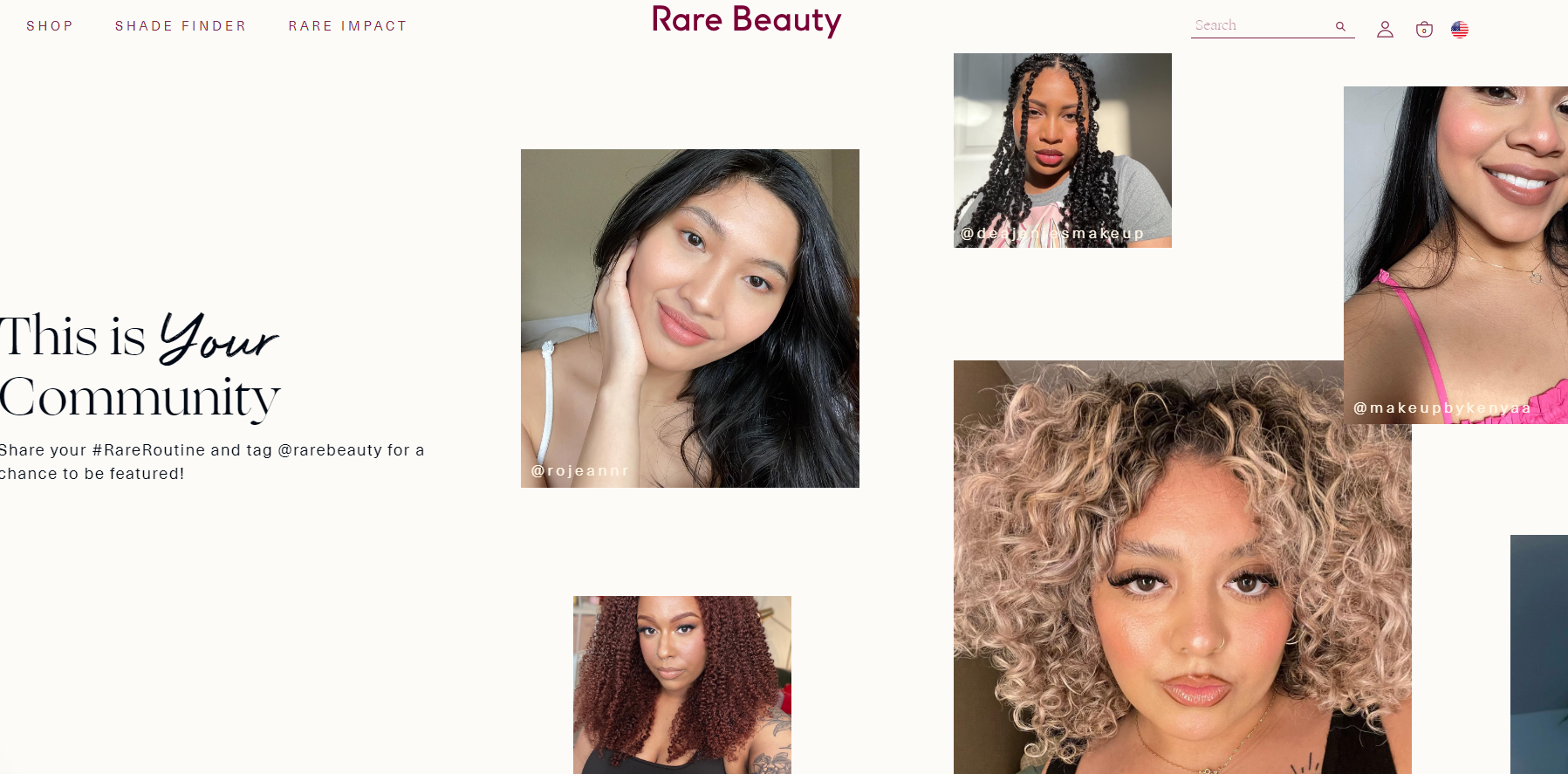Open the partially visible dark photo at right edge
Image resolution: width=1568 pixels, height=774 pixels.
1539,654
